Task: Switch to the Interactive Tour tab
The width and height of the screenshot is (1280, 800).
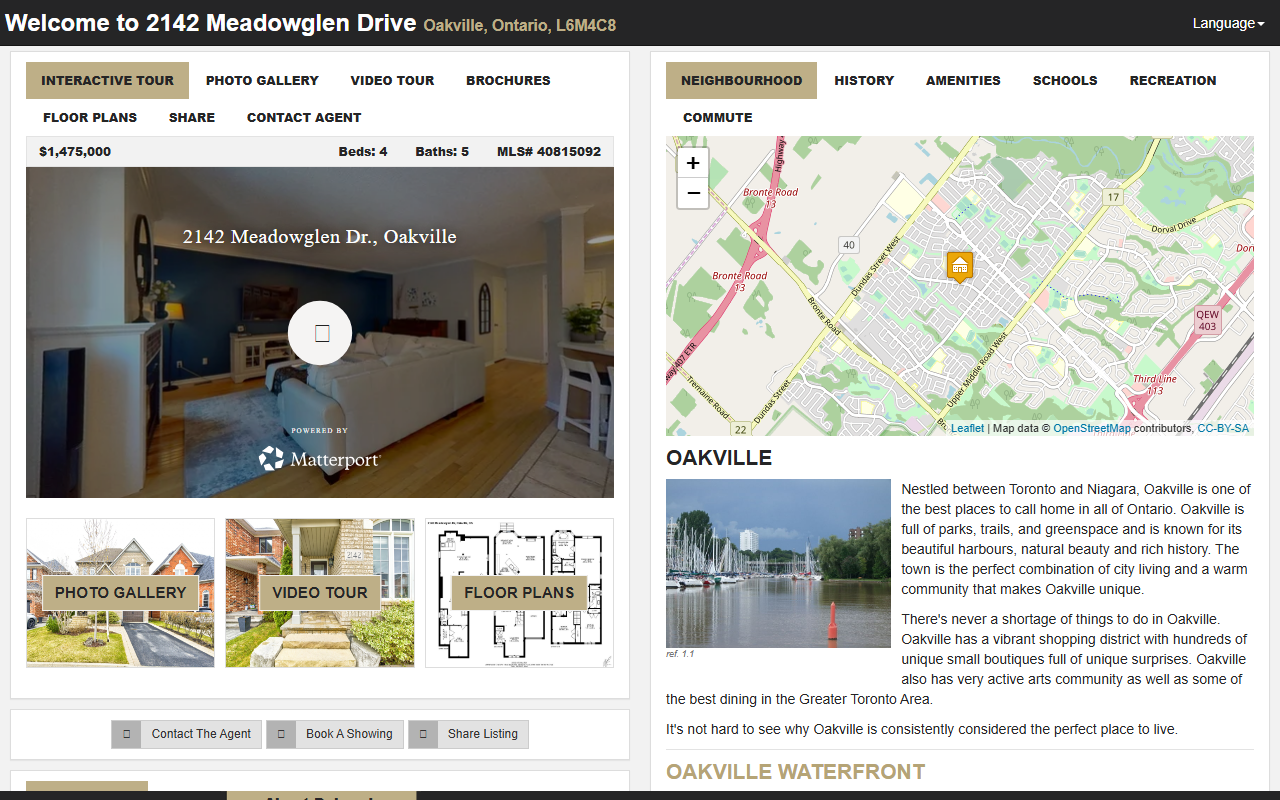Action: [x=107, y=80]
